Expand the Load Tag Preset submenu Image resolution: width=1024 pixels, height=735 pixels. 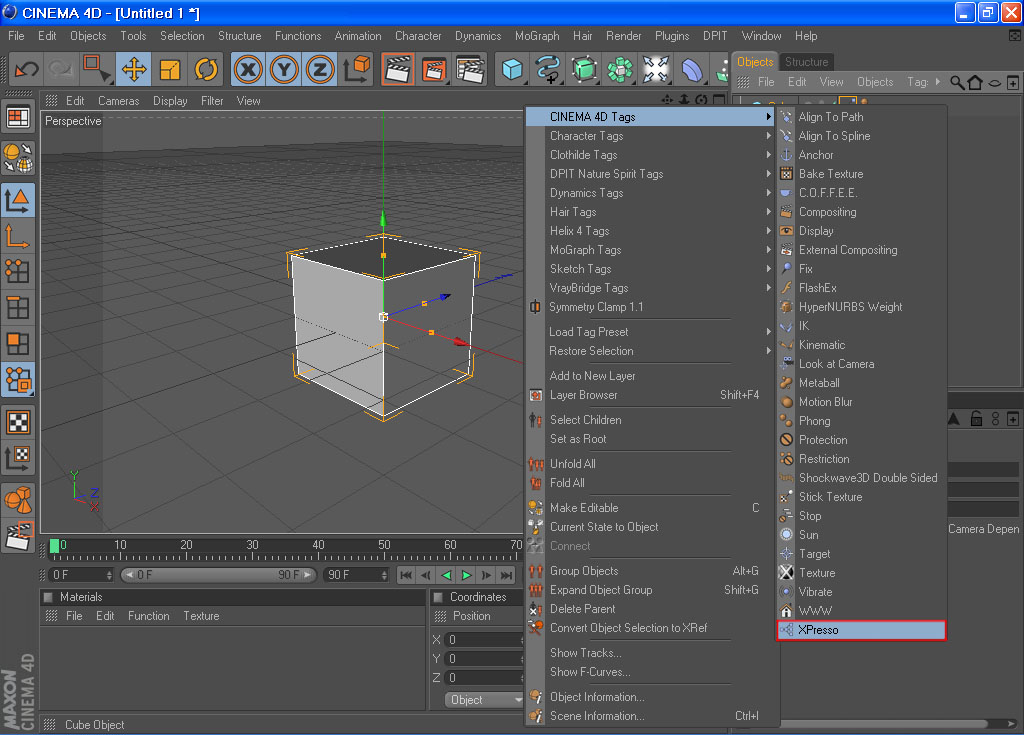pyautogui.click(x=652, y=332)
